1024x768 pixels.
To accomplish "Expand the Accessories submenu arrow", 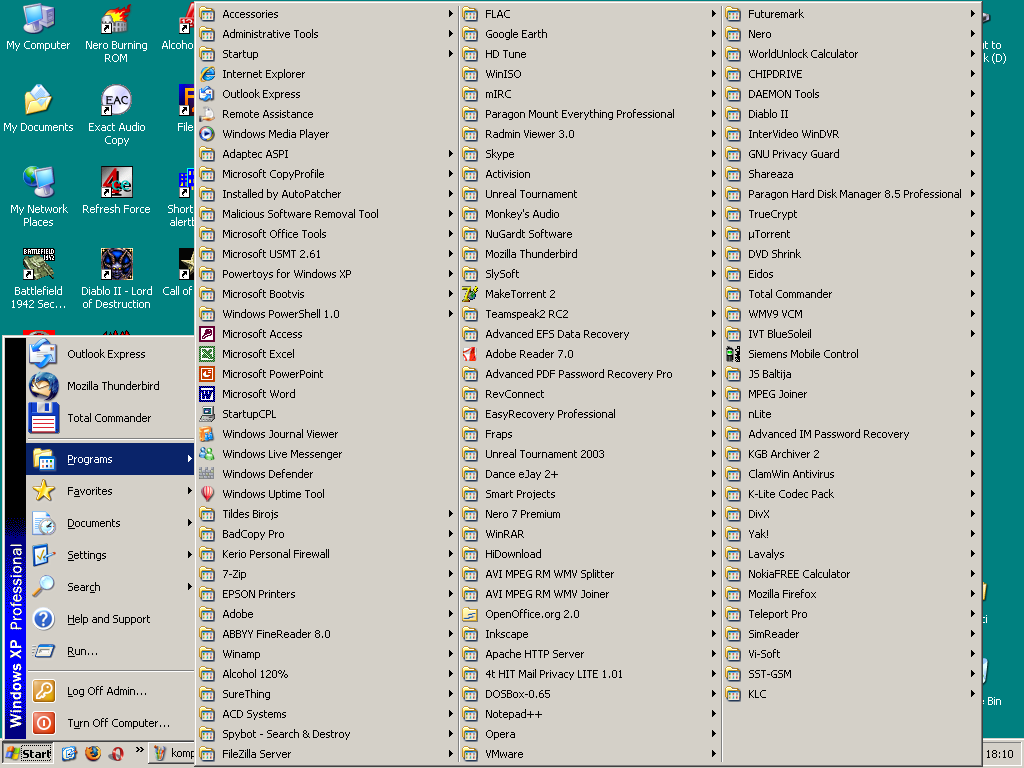I will [451, 14].
